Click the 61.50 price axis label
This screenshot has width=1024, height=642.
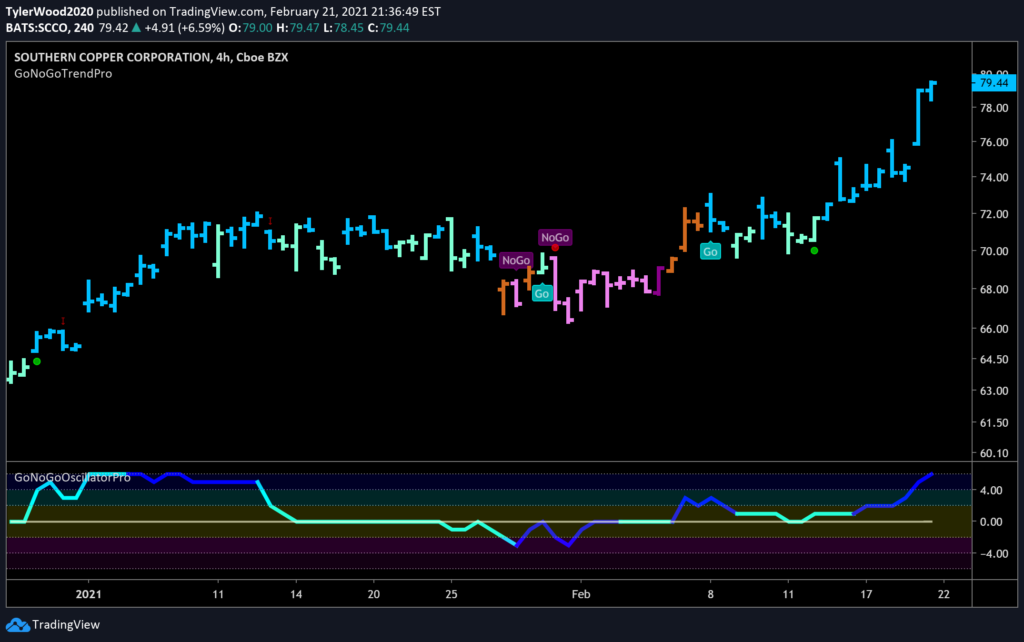click(994, 423)
